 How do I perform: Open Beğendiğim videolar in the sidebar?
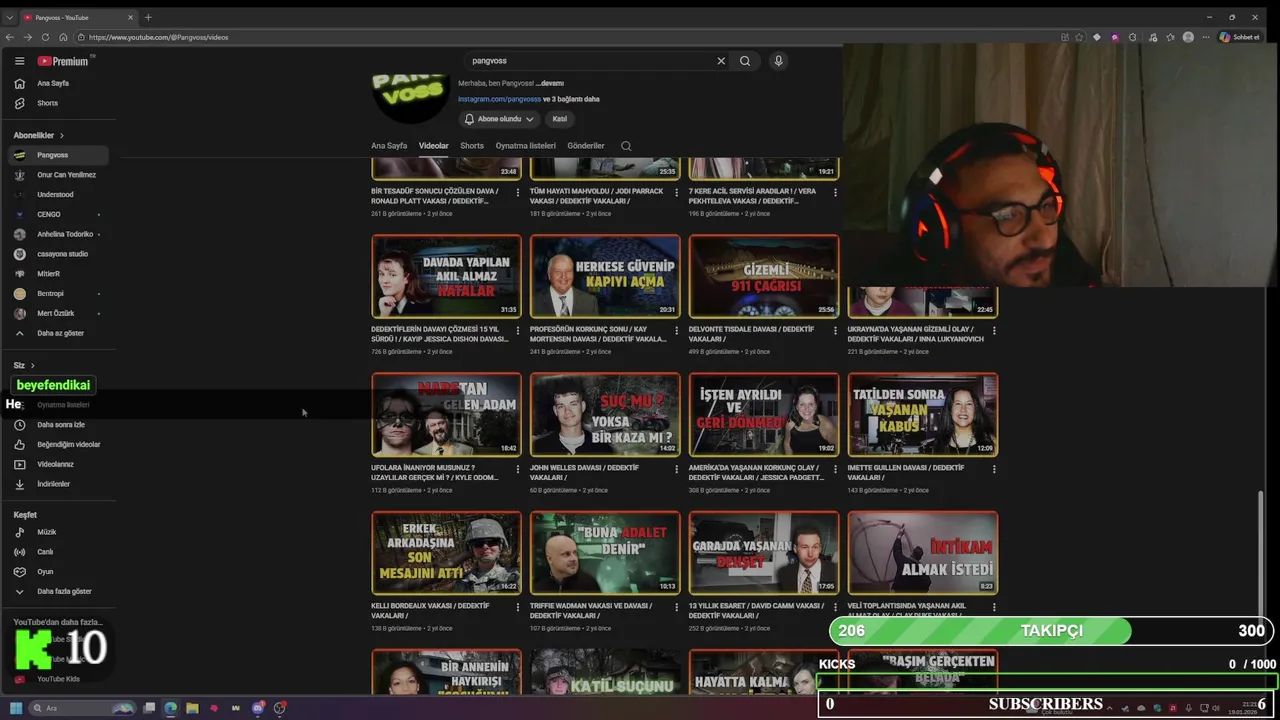58,444
